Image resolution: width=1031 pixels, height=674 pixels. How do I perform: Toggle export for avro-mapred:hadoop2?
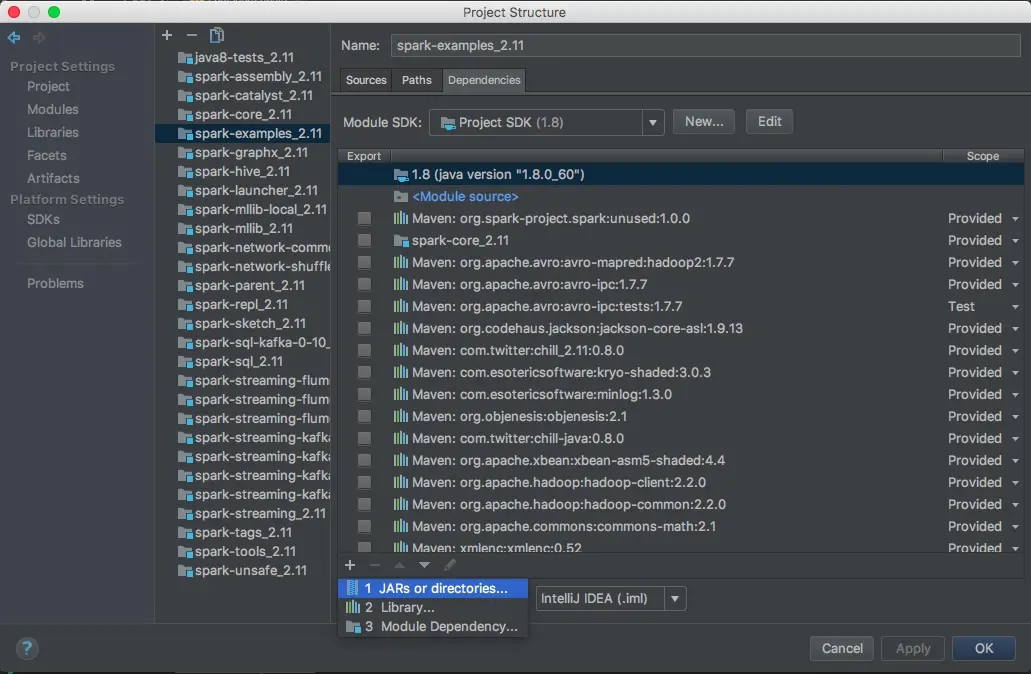click(364, 262)
